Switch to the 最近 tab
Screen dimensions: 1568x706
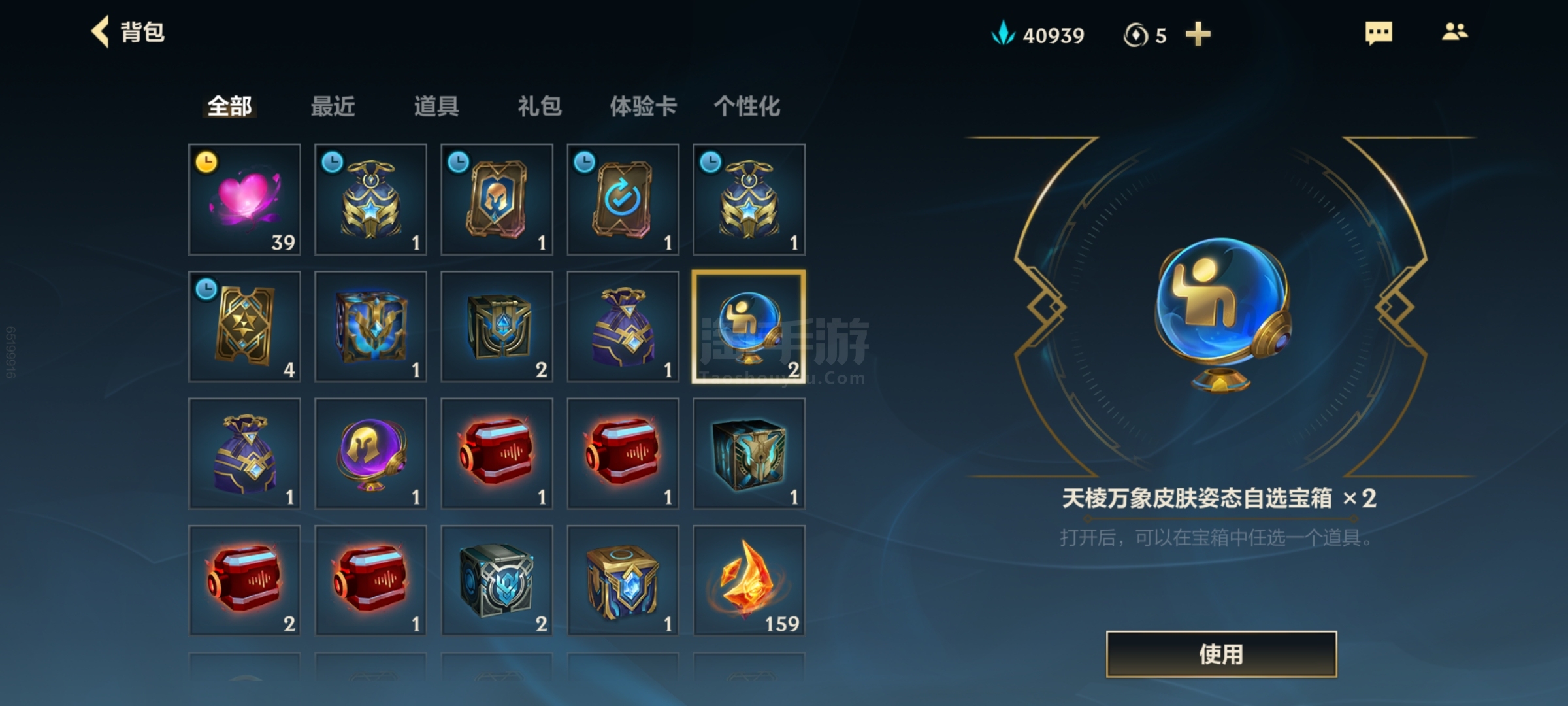click(333, 106)
